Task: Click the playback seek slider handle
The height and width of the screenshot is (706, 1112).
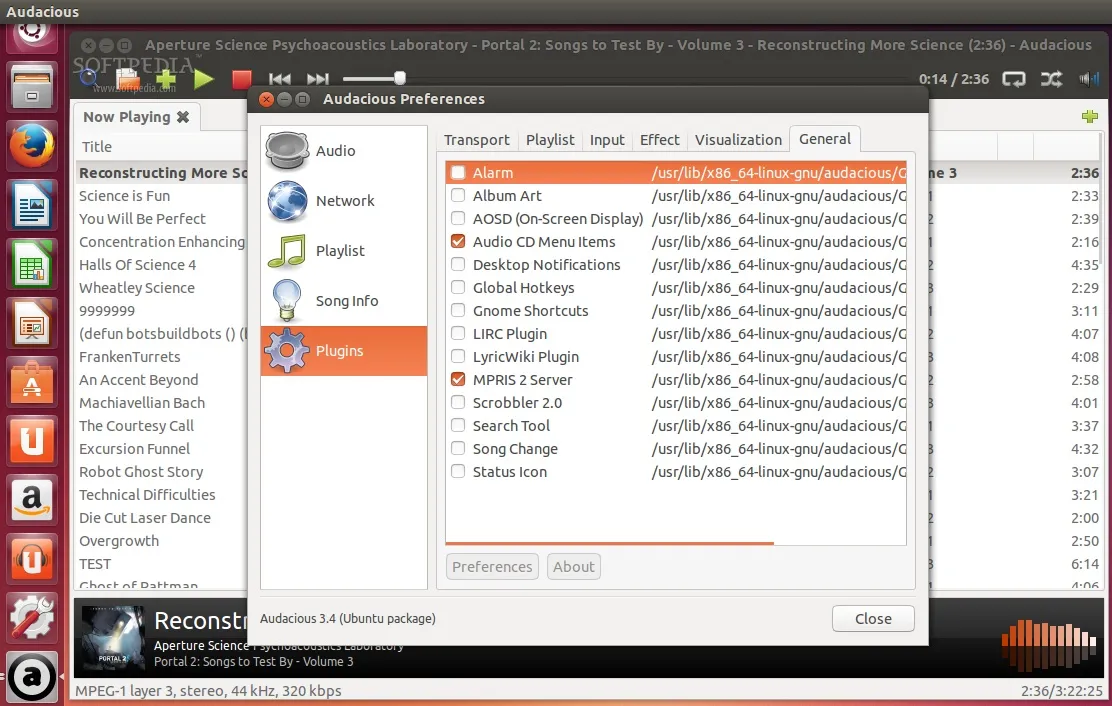Action: pyautogui.click(x=400, y=78)
